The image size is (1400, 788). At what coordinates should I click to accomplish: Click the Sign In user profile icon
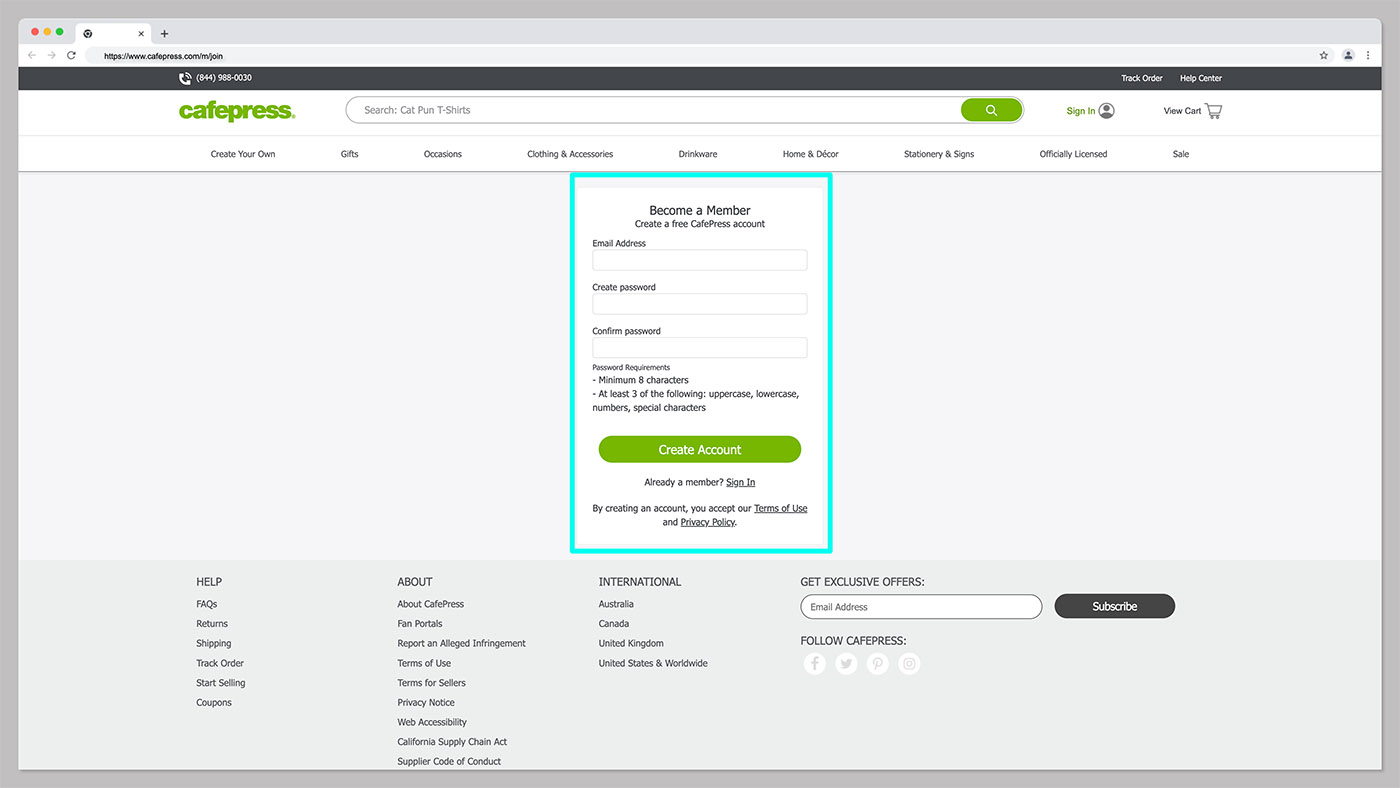tap(1106, 111)
